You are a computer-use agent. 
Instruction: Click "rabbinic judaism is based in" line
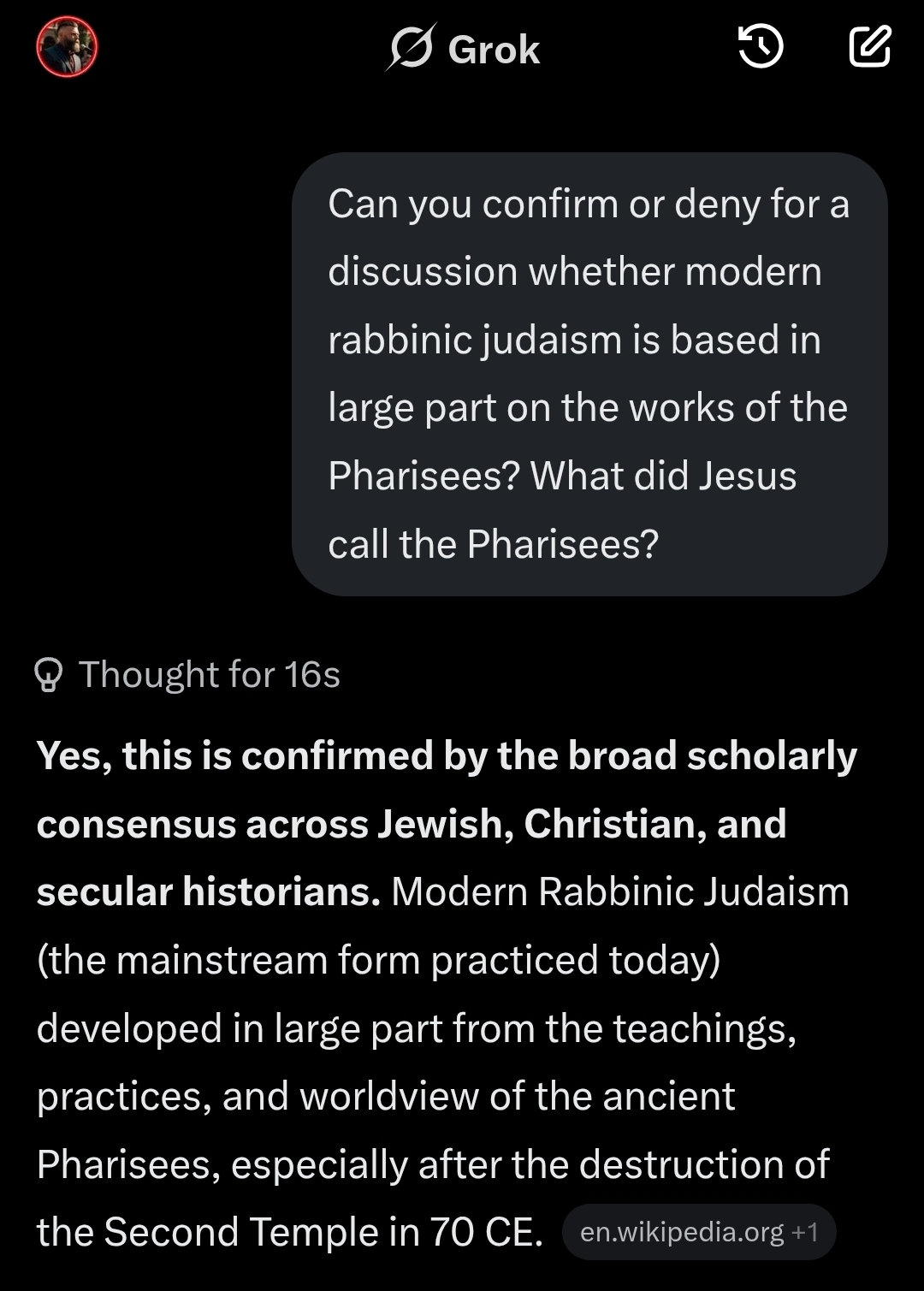(574, 340)
